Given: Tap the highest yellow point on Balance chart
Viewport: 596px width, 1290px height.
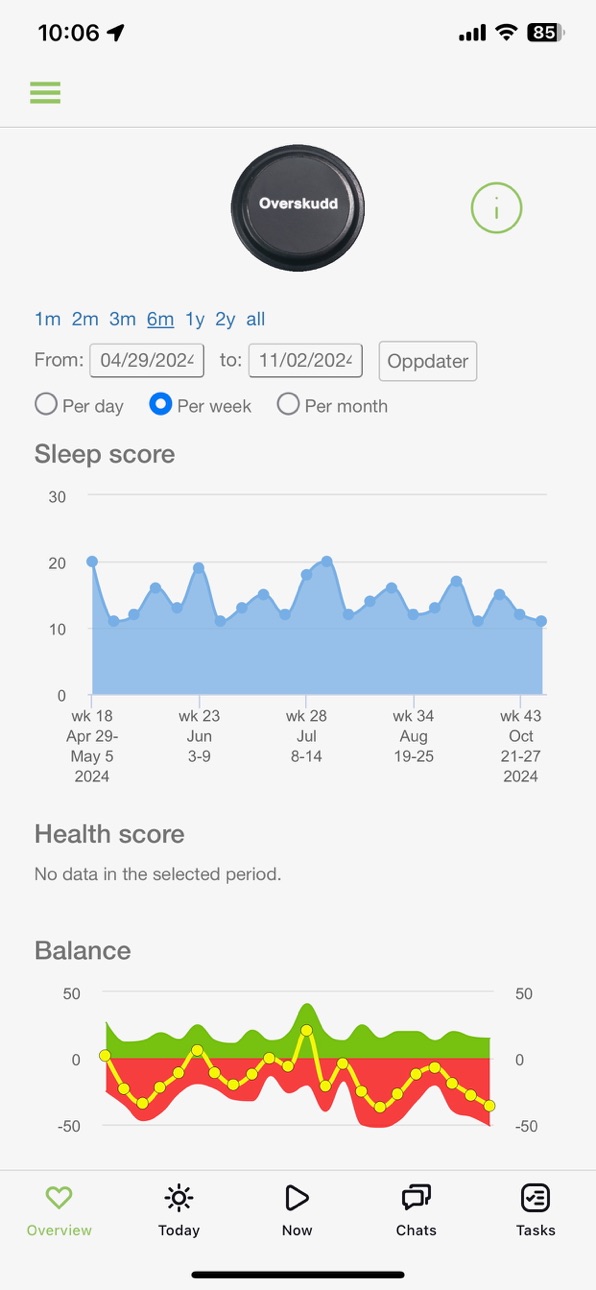Looking at the screenshot, I should pyautogui.click(x=306, y=1030).
